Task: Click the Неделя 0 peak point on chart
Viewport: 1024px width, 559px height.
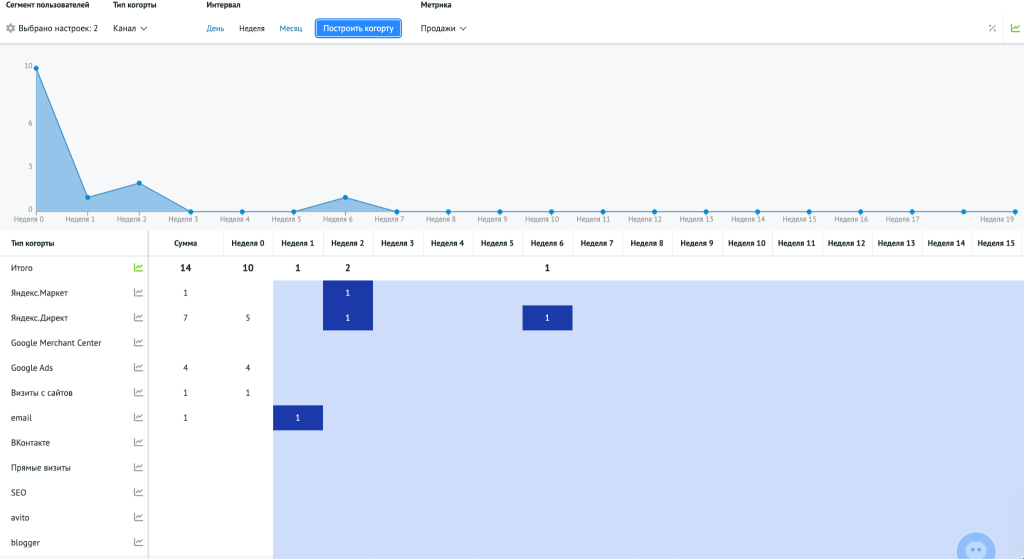Action: (36, 68)
